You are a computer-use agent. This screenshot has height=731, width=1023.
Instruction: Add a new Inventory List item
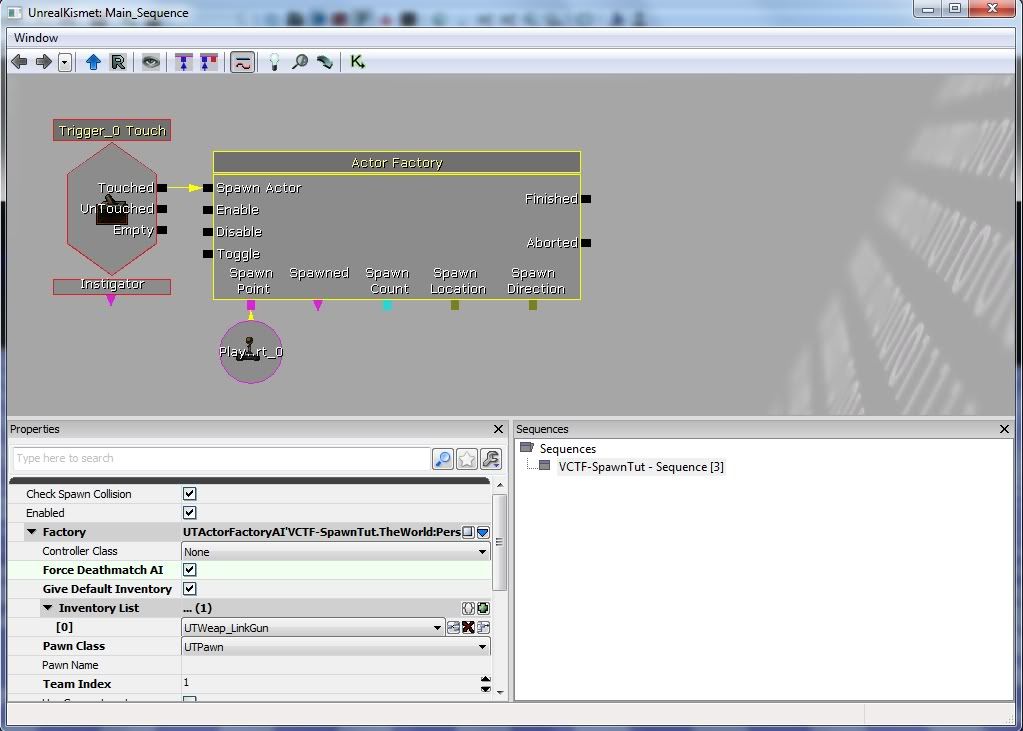(483, 608)
